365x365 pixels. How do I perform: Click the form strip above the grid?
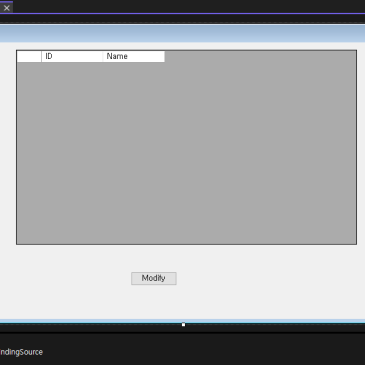pos(182,46)
